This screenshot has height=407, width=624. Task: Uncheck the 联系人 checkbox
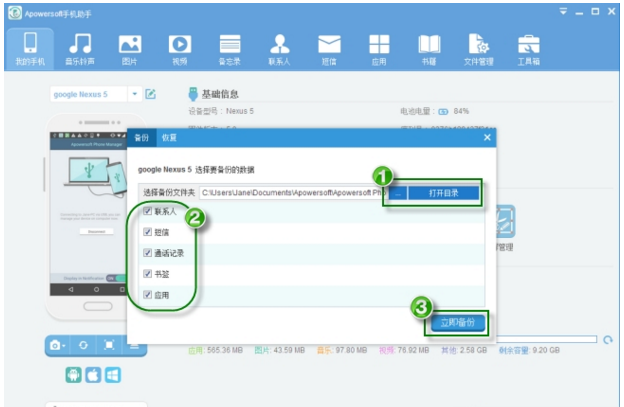click(147, 211)
